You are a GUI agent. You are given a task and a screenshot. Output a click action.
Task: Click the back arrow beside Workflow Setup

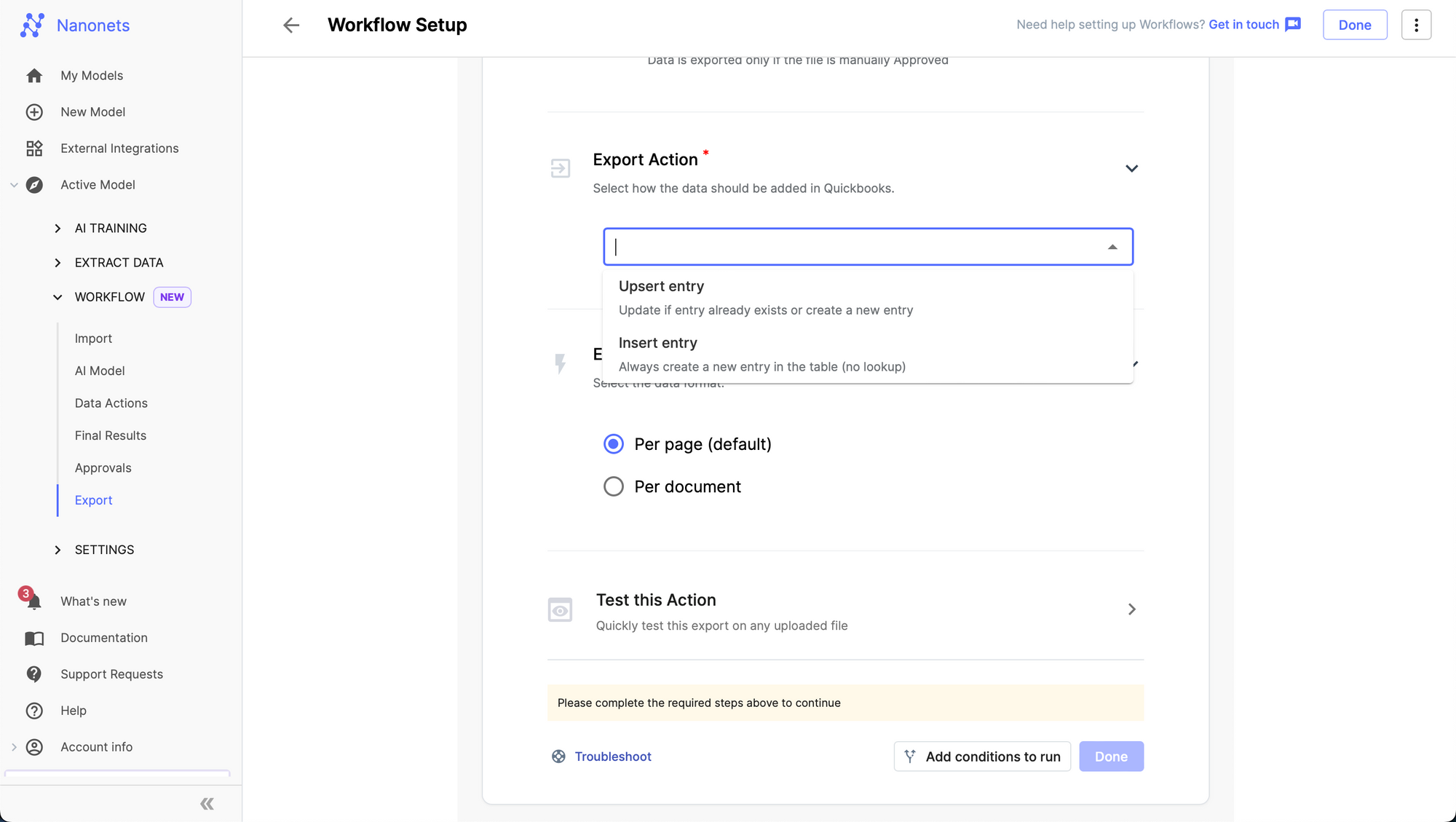pyautogui.click(x=291, y=25)
